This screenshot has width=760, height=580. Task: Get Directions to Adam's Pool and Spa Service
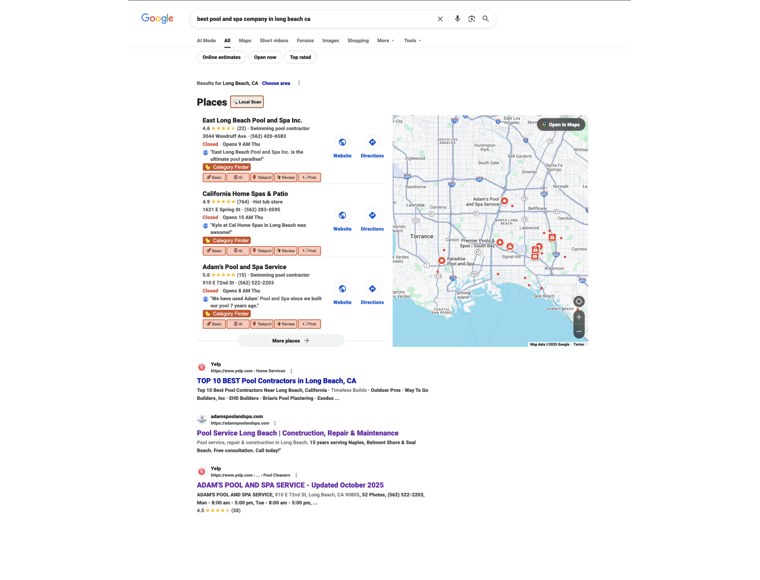[372, 289]
